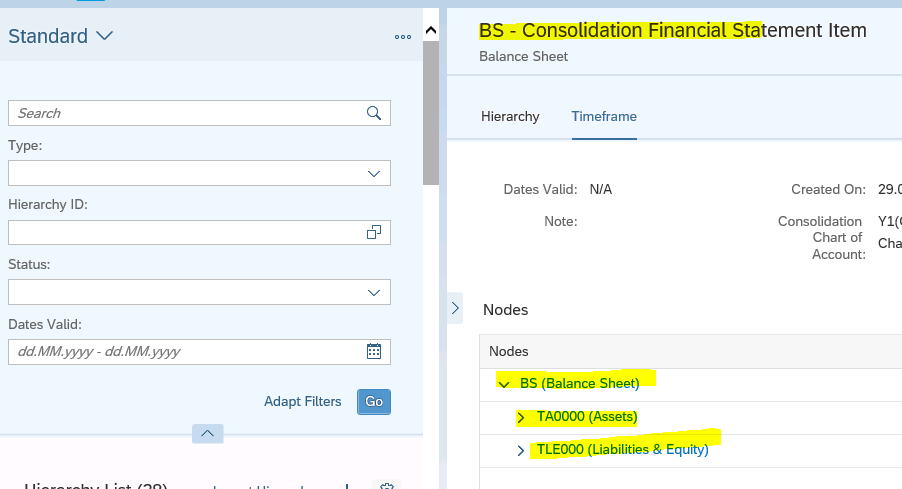Open the Status dropdown
This screenshot has height=489, width=902.
pyautogui.click(x=374, y=292)
